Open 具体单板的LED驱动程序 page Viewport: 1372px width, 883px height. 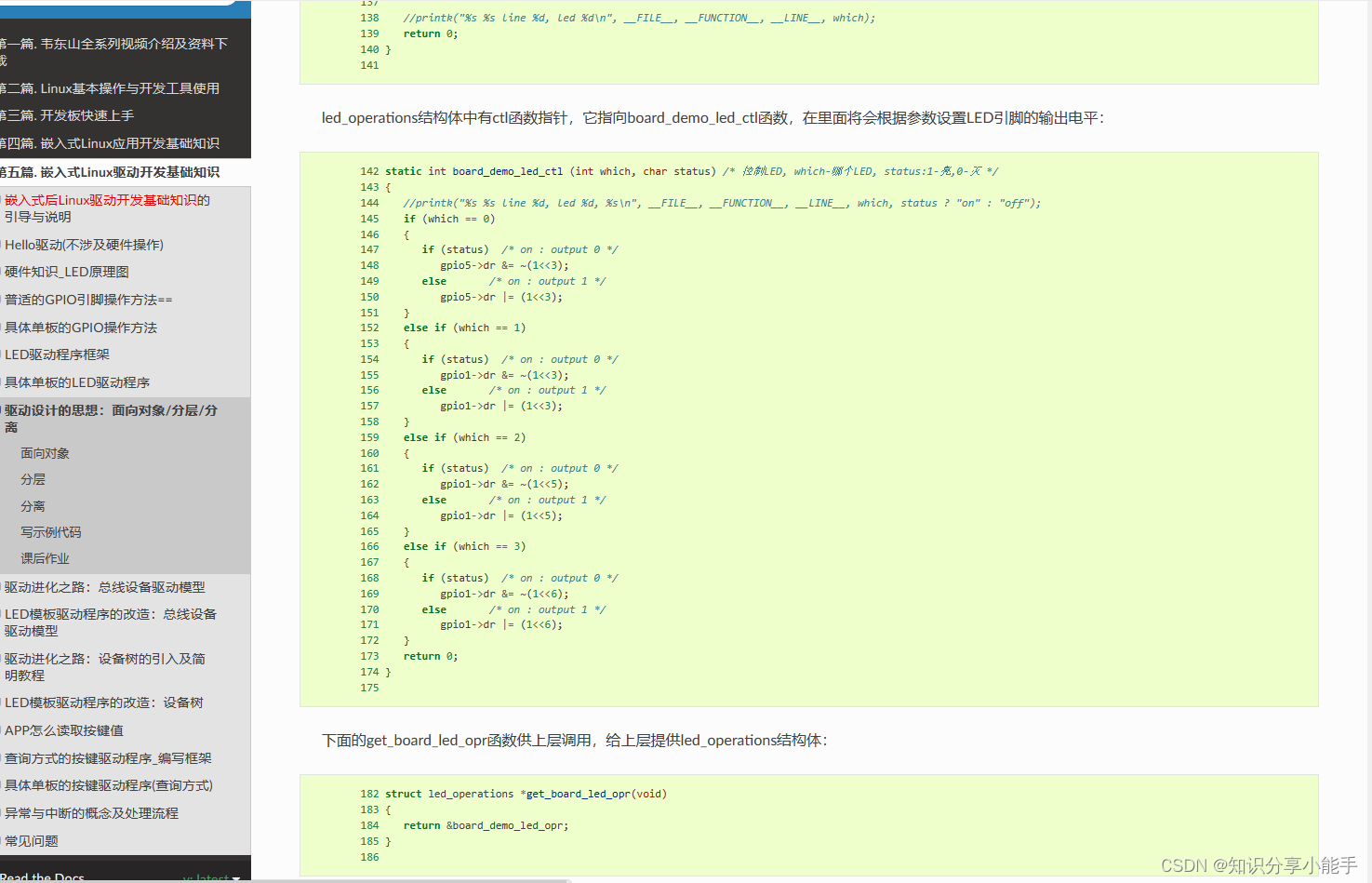(x=77, y=382)
